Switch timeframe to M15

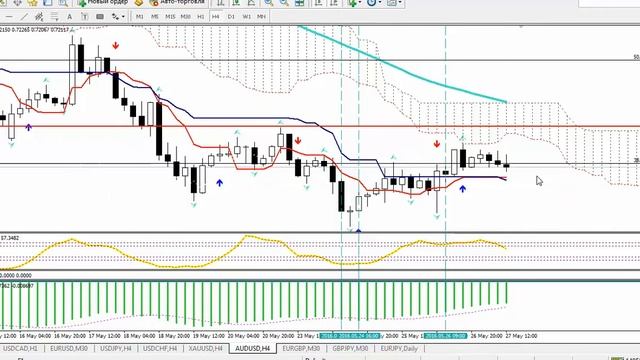170,16
